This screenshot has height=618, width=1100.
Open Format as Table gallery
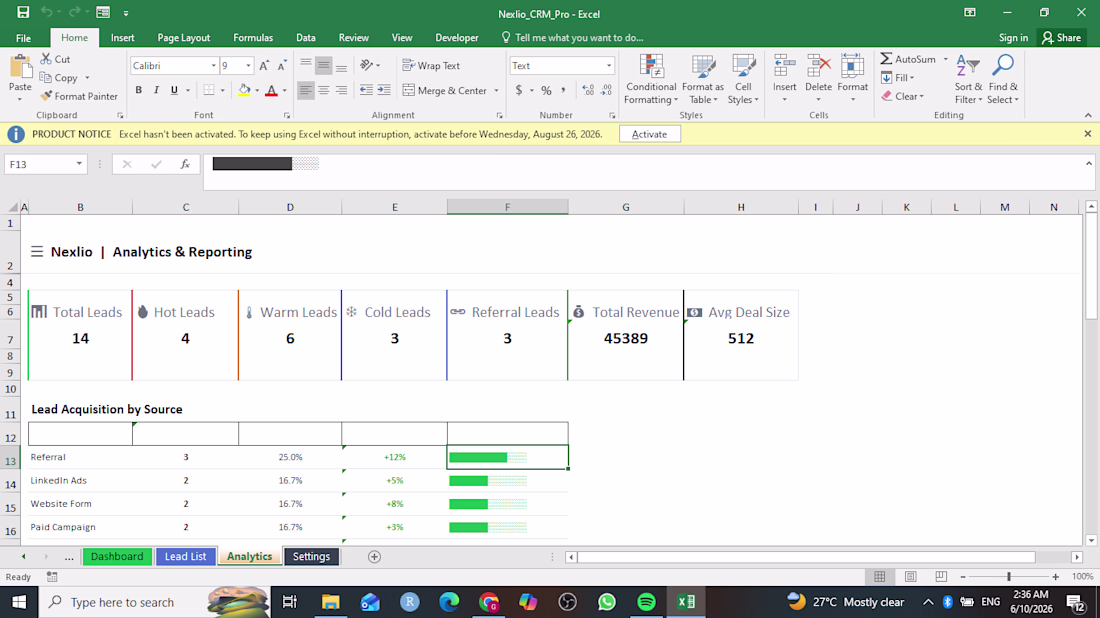click(702, 79)
